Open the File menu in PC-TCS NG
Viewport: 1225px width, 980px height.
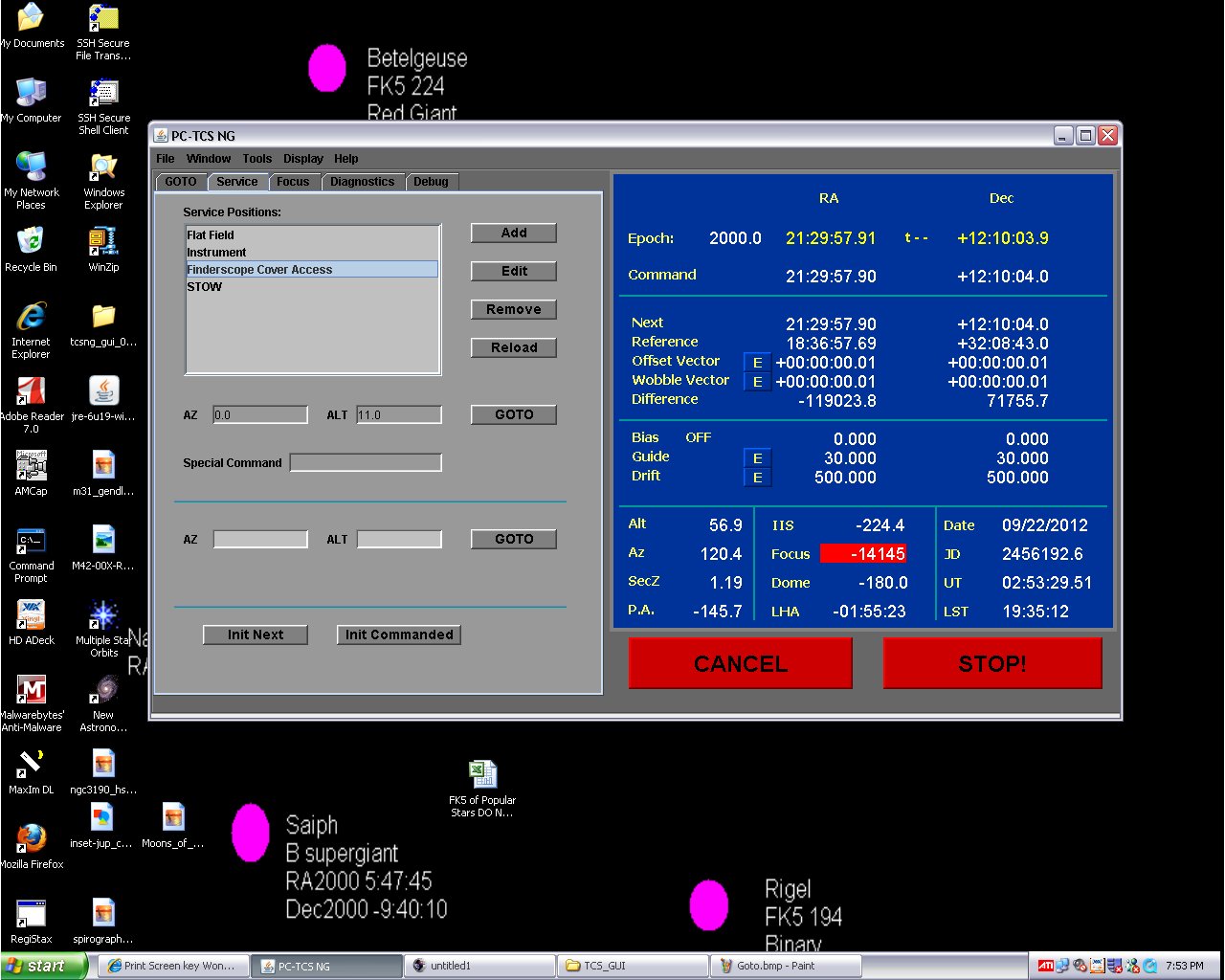[166, 159]
